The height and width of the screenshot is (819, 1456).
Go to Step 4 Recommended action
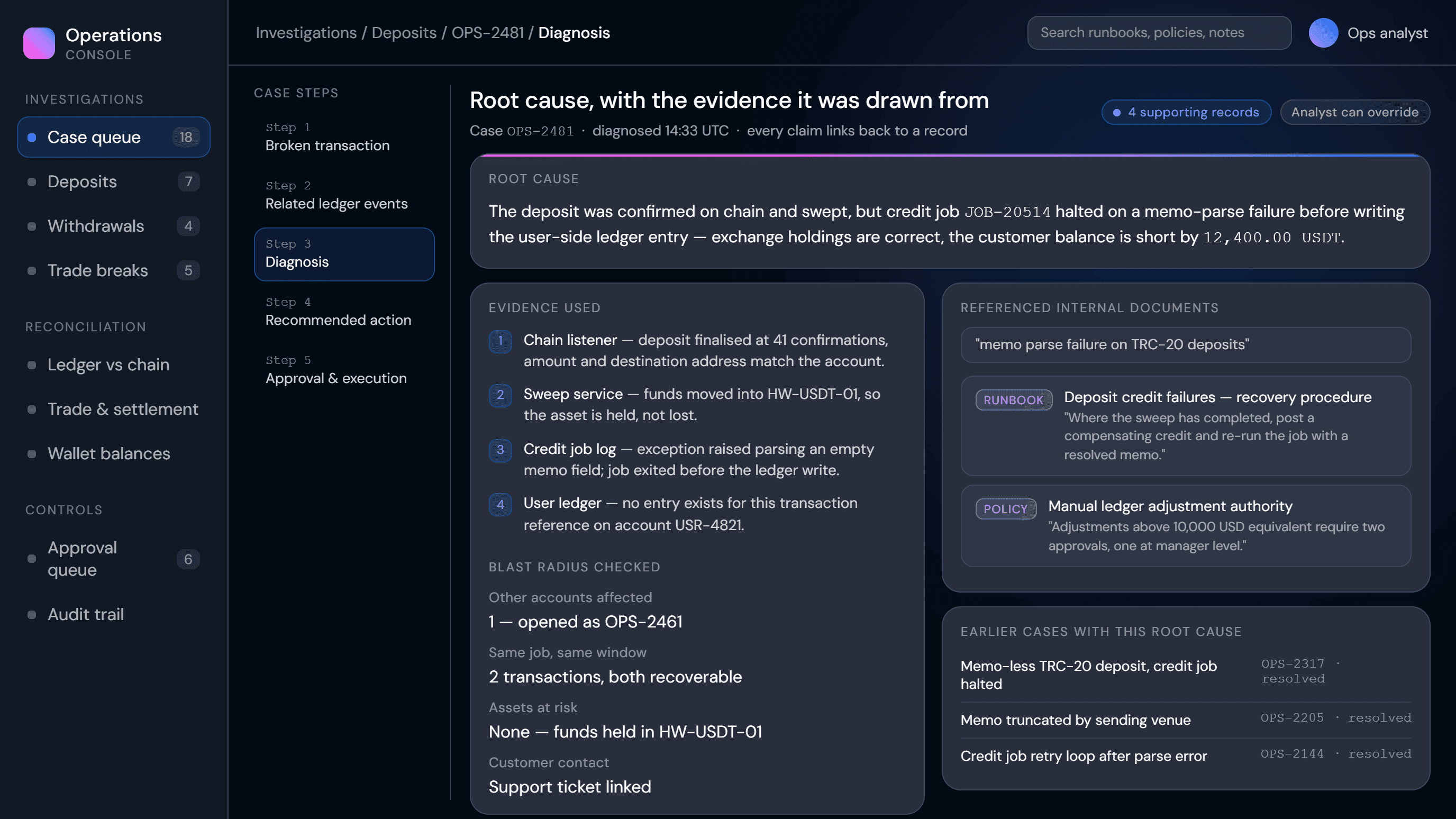click(x=344, y=313)
